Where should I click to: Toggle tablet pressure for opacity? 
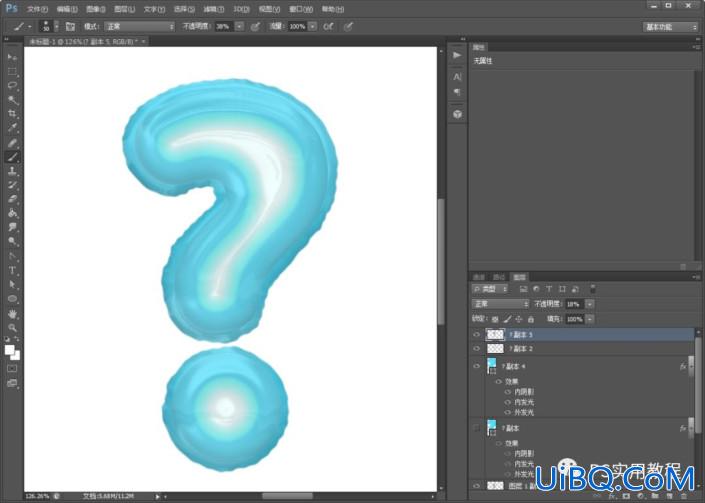coord(255,27)
